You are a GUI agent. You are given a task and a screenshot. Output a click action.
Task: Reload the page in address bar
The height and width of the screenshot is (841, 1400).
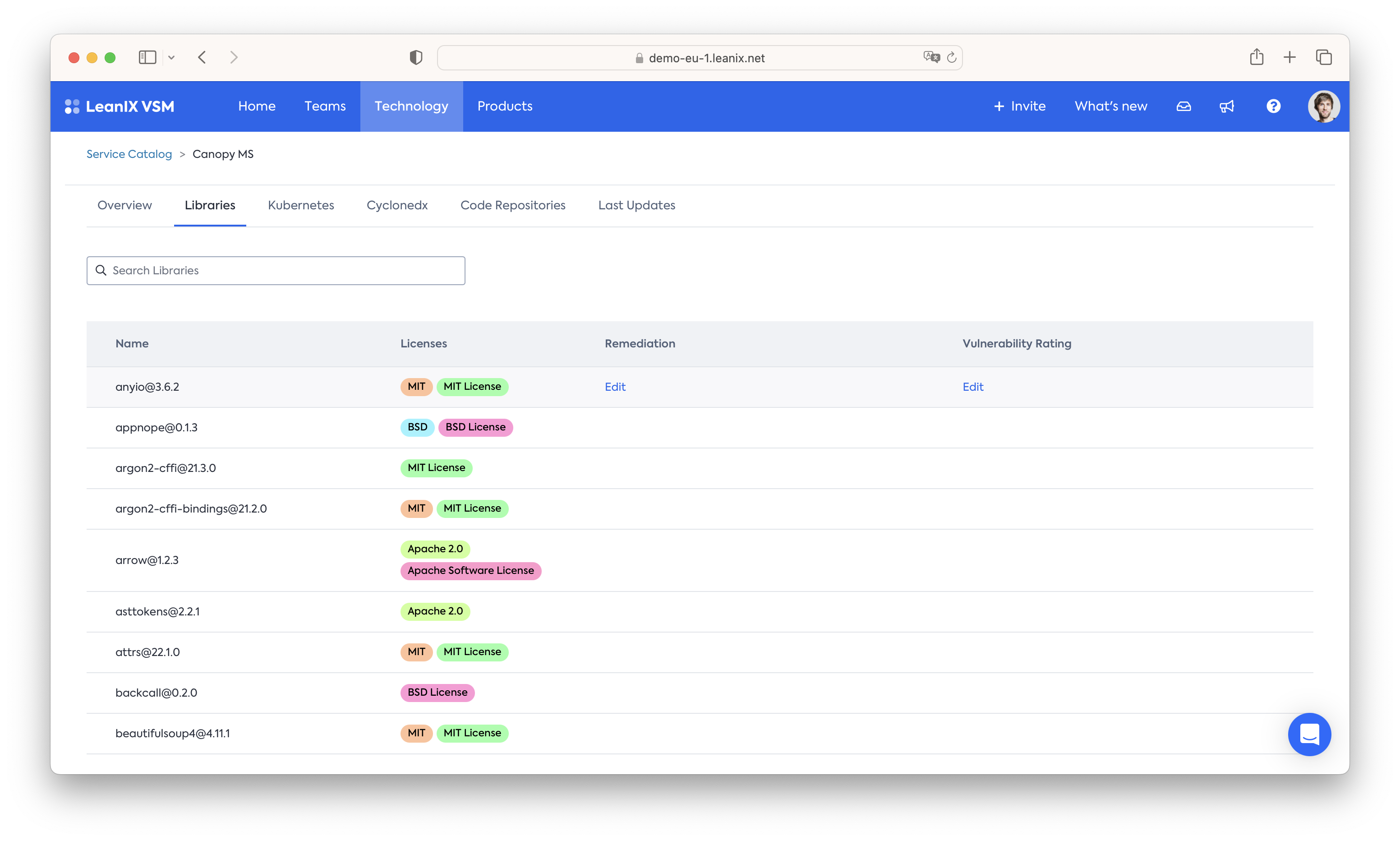tap(952, 57)
